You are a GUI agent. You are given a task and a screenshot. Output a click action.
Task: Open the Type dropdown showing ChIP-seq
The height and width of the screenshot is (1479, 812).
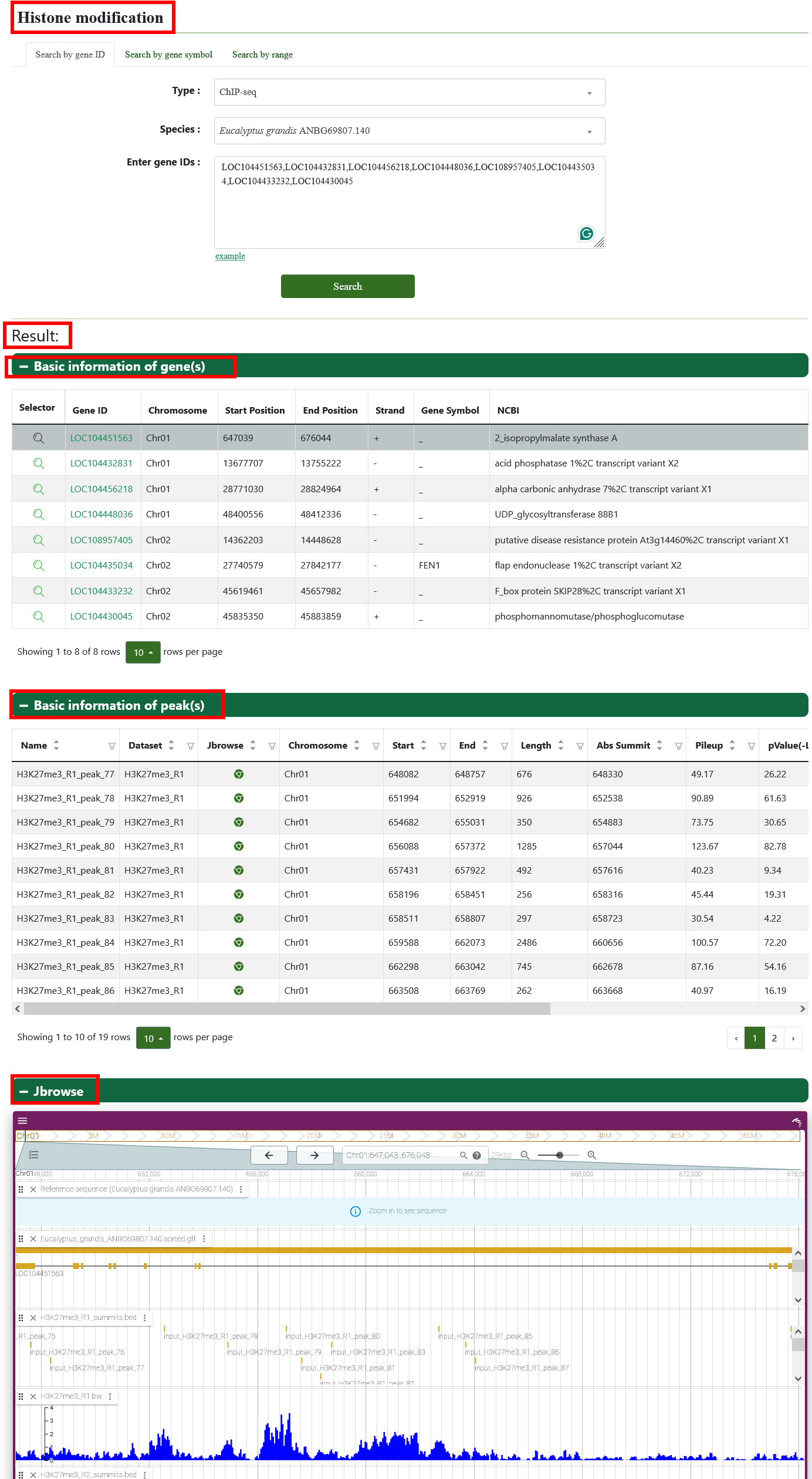pos(410,92)
